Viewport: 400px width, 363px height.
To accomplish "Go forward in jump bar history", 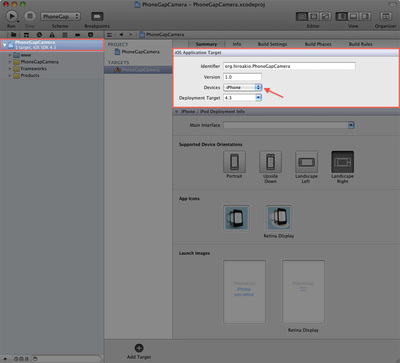I will click(131, 34).
